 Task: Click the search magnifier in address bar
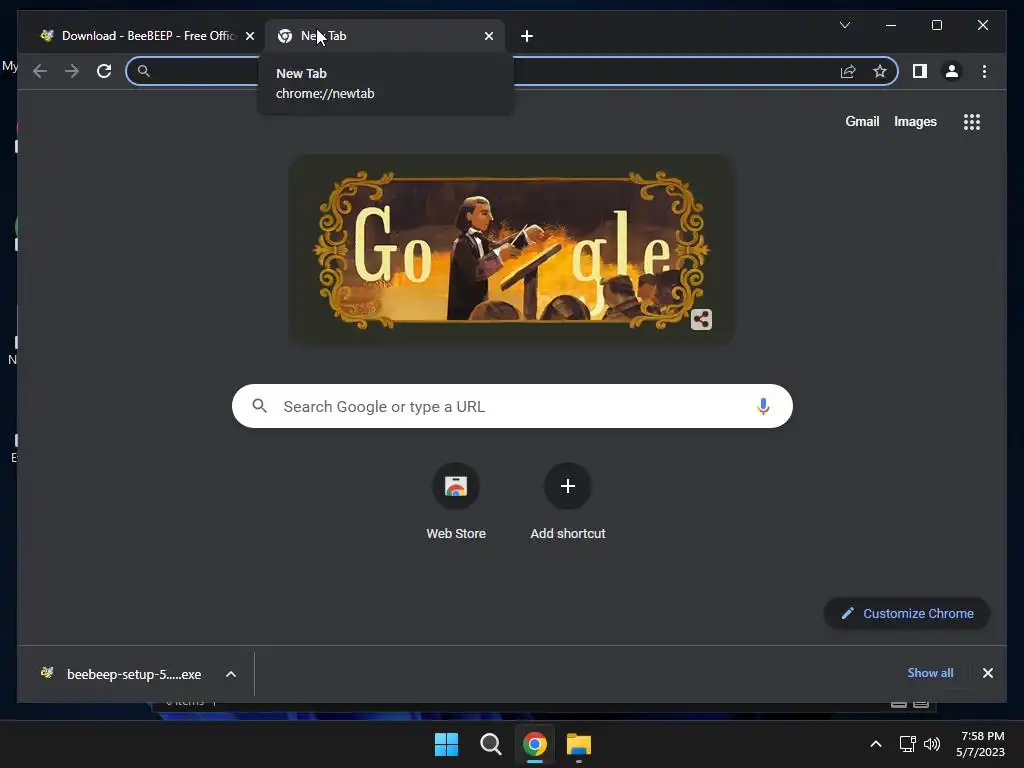click(x=144, y=71)
